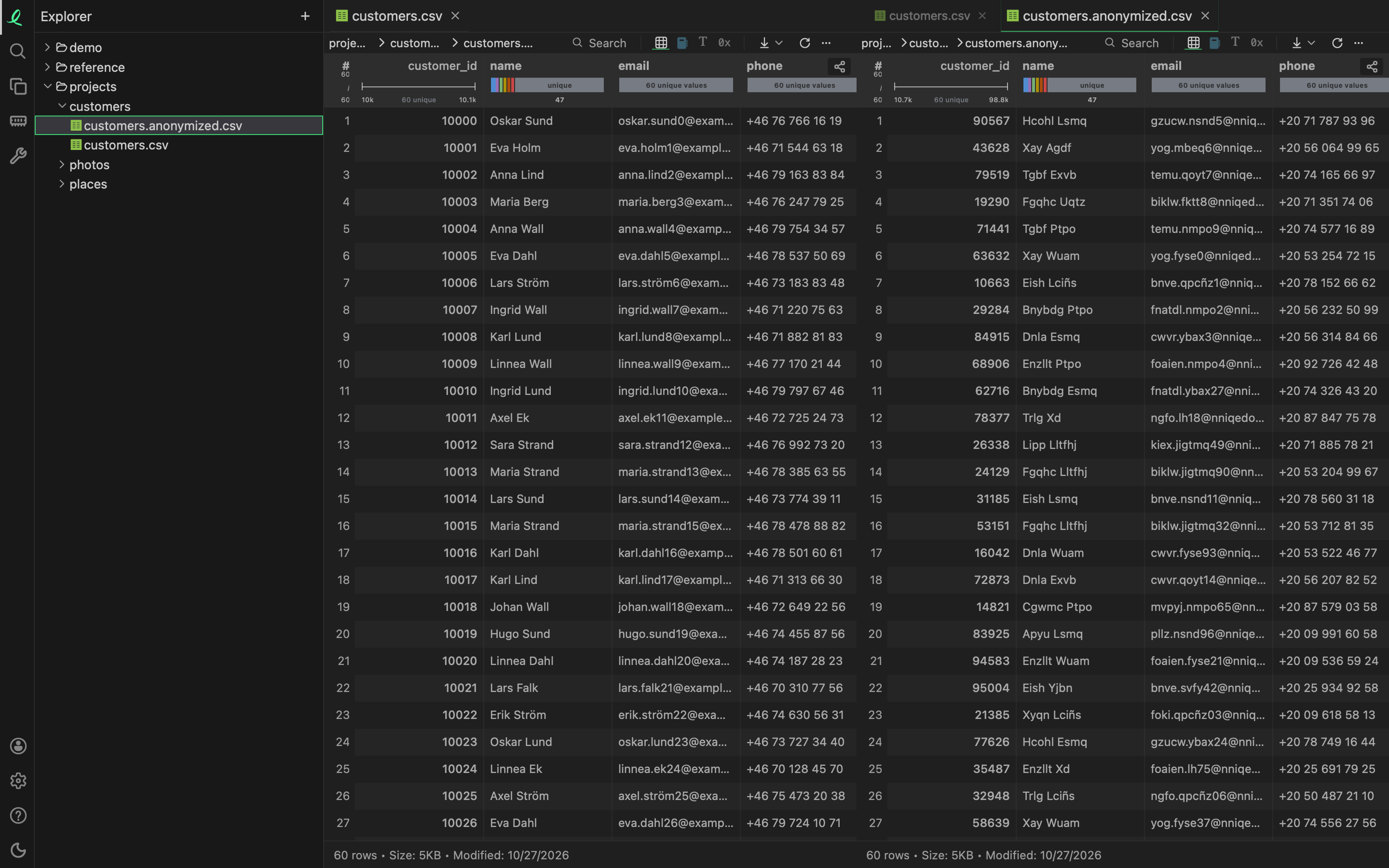
Task: Open the memory panel icon in the sidebar
Action: tap(18, 121)
